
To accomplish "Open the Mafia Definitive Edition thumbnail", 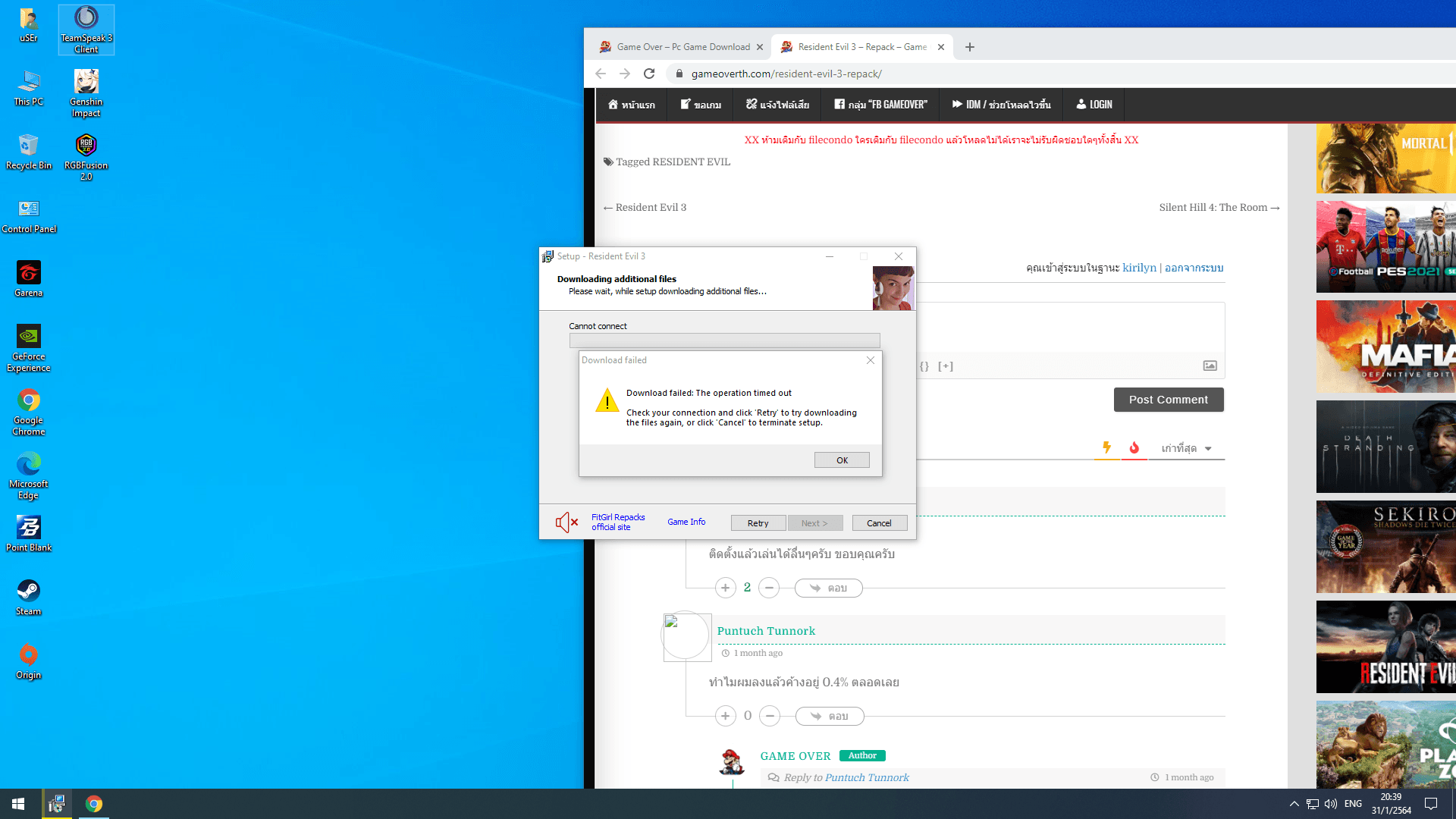I will [x=1385, y=347].
